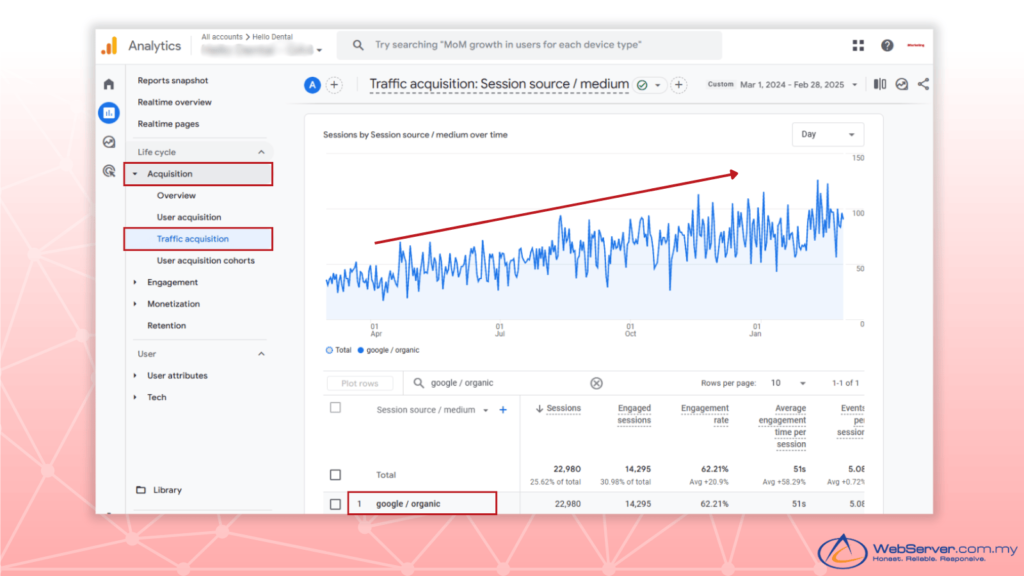1024x576 pixels.
Task: Click the blue A segment chip
Action: tap(312, 85)
